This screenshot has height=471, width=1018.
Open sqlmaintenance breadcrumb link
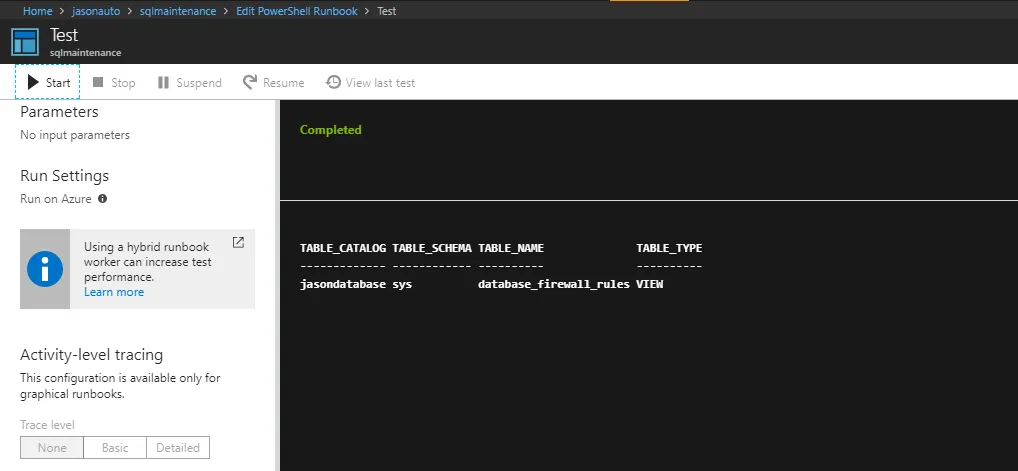point(178,11)
